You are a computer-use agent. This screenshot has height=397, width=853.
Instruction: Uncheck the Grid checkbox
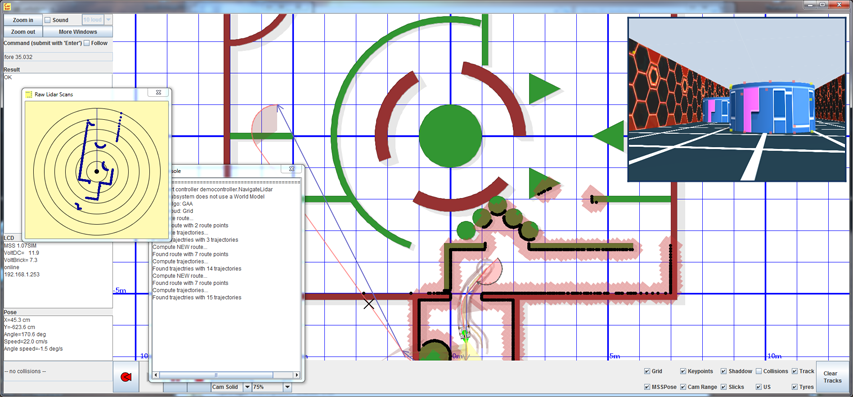[x=647, y=371]
